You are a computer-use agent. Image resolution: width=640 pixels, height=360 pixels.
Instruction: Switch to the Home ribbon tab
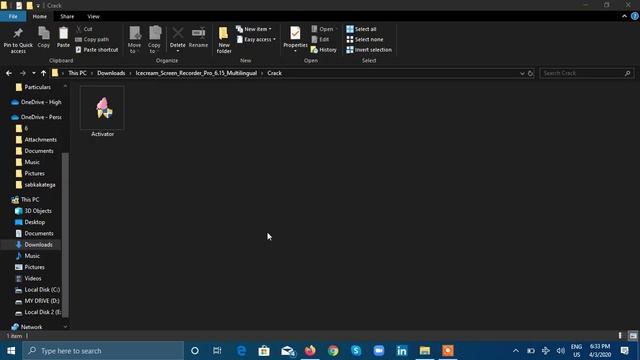point(40,16)
